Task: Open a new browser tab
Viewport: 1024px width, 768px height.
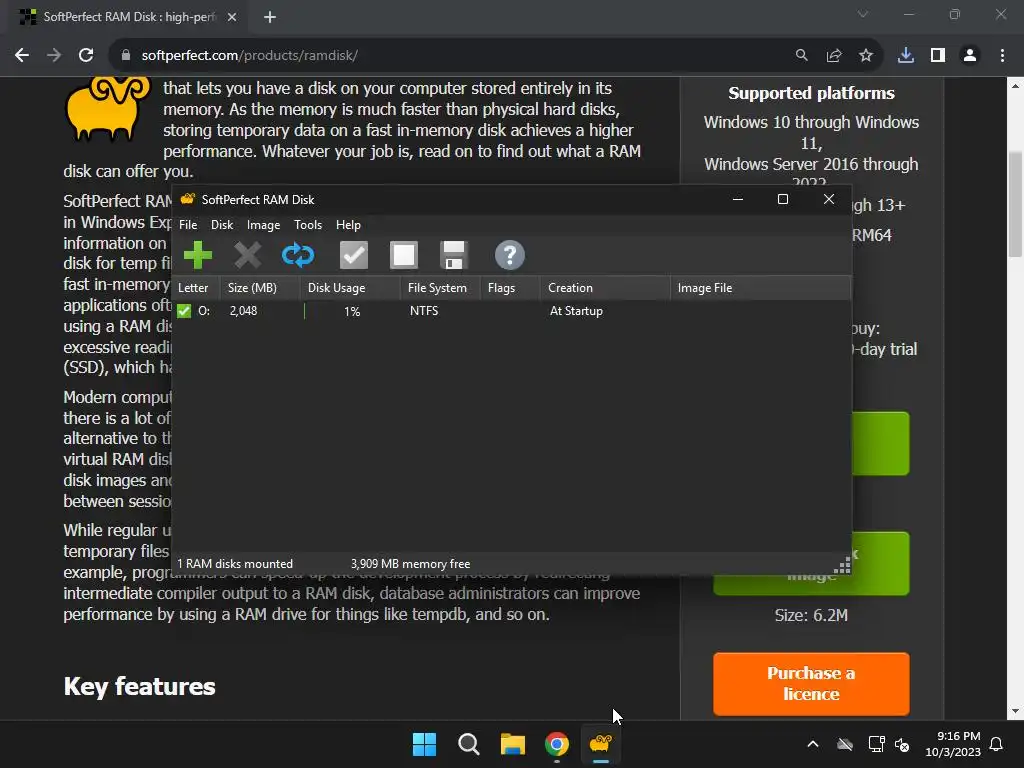Action: point(270,17)
